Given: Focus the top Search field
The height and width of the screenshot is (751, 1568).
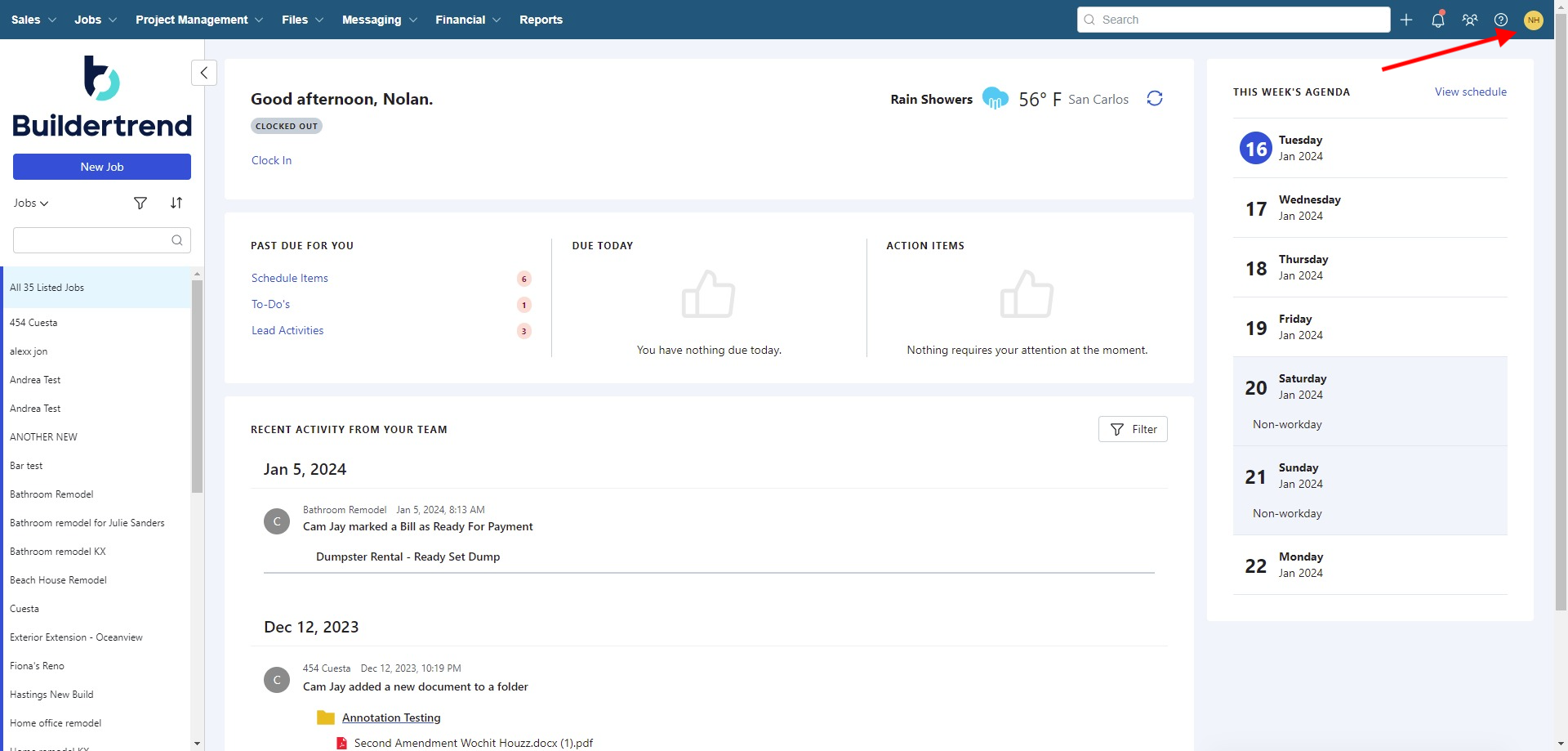Looking at the screenshot, I should pyautogui.click(x=1233, y=20).
